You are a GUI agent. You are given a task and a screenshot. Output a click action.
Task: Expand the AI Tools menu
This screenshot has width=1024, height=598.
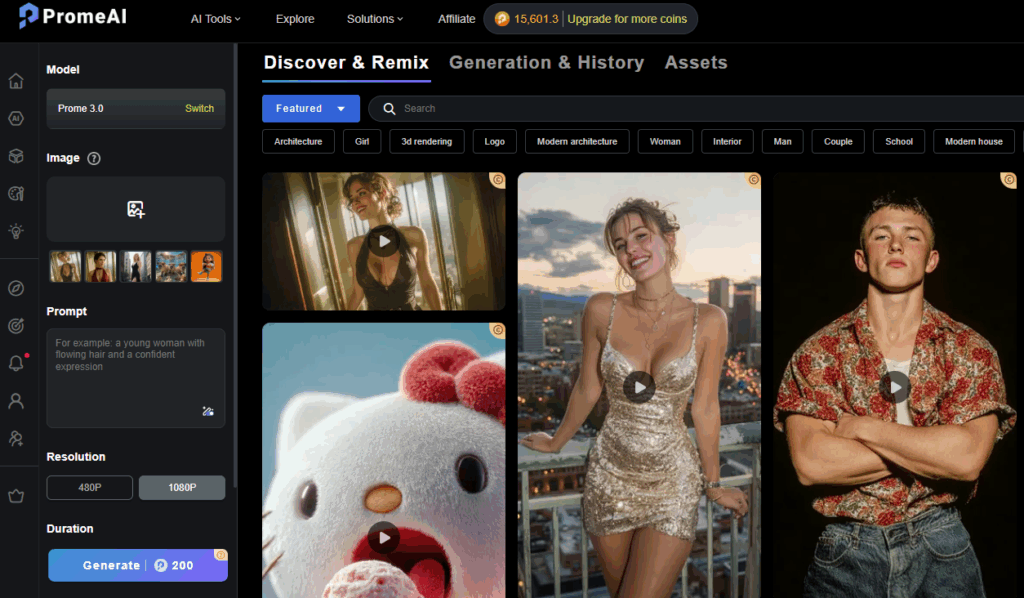pos(216,19)
